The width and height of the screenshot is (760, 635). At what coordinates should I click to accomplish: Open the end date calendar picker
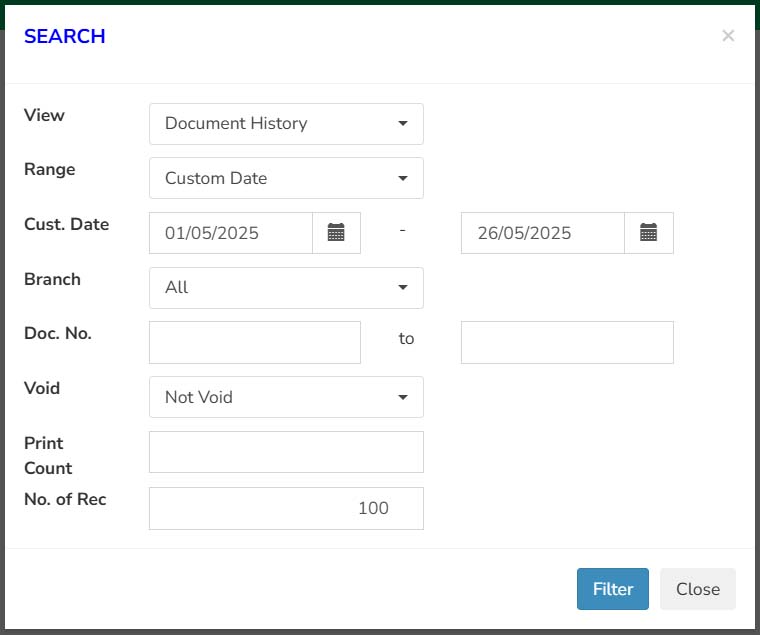(x=649, y=233)
